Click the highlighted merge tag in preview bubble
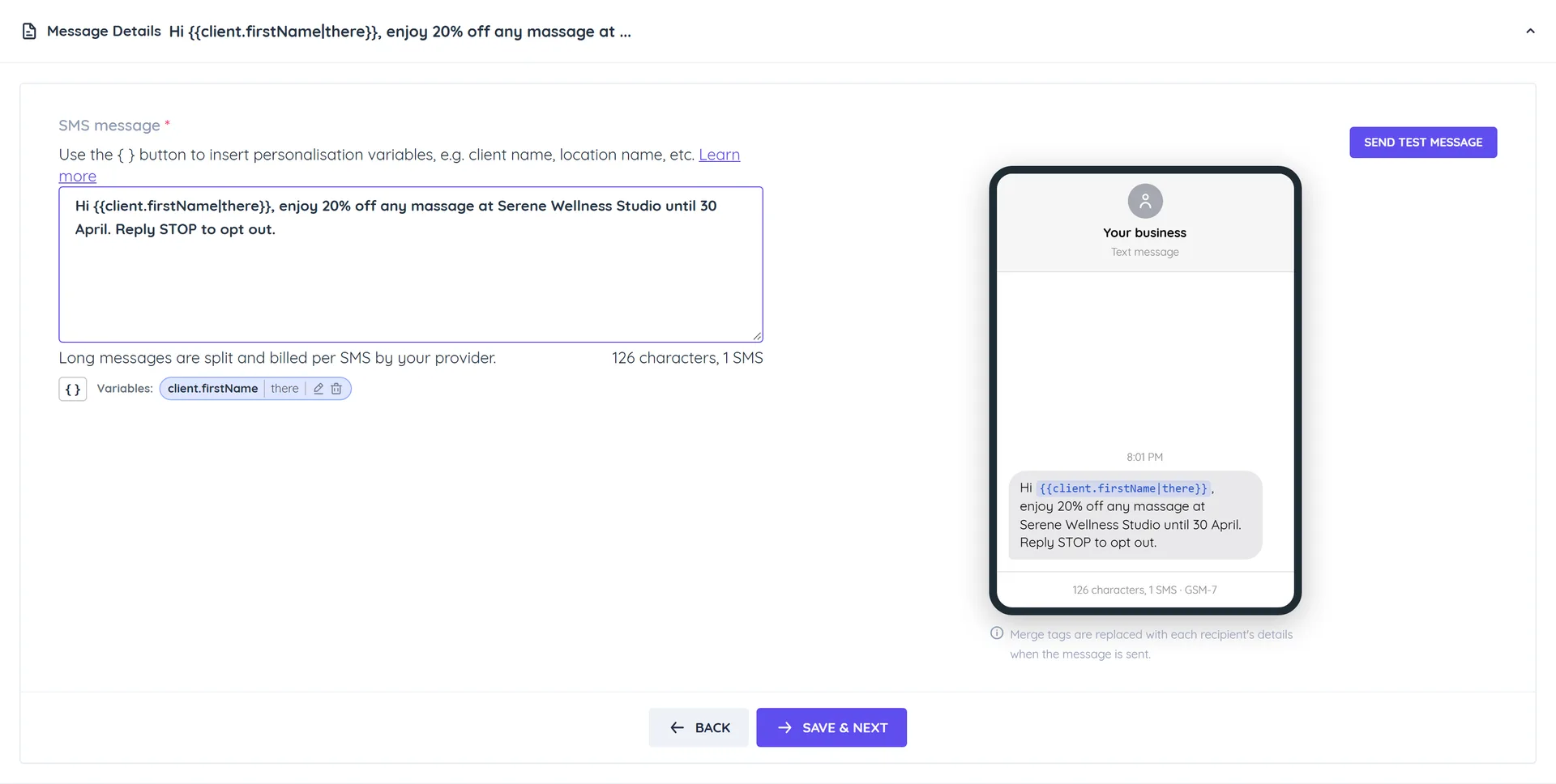Viewport: 1556px width, 784px height. 1123,488
